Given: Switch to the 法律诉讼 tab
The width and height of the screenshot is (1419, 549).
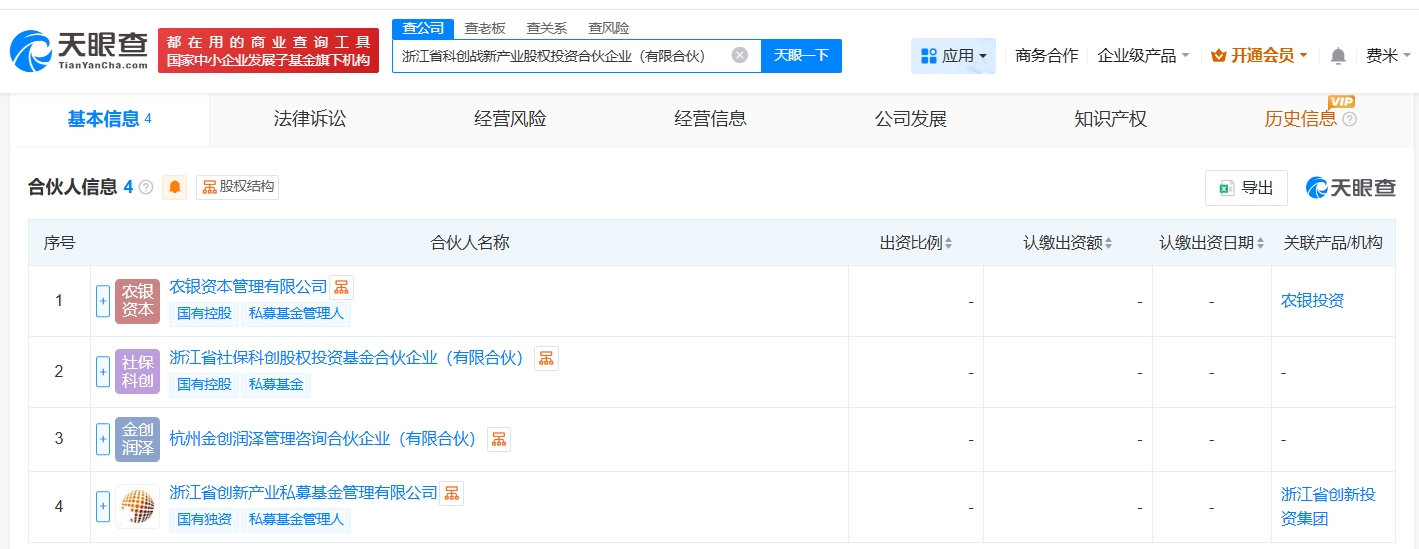Looking at the screenshot, I should (x=310, y=119).
